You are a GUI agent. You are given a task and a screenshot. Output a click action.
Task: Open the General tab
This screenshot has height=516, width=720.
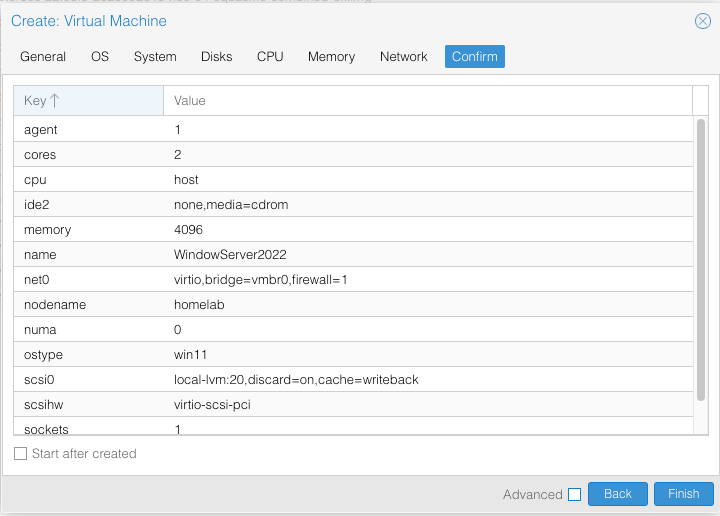pyautogui.click(x=43, y=56)
